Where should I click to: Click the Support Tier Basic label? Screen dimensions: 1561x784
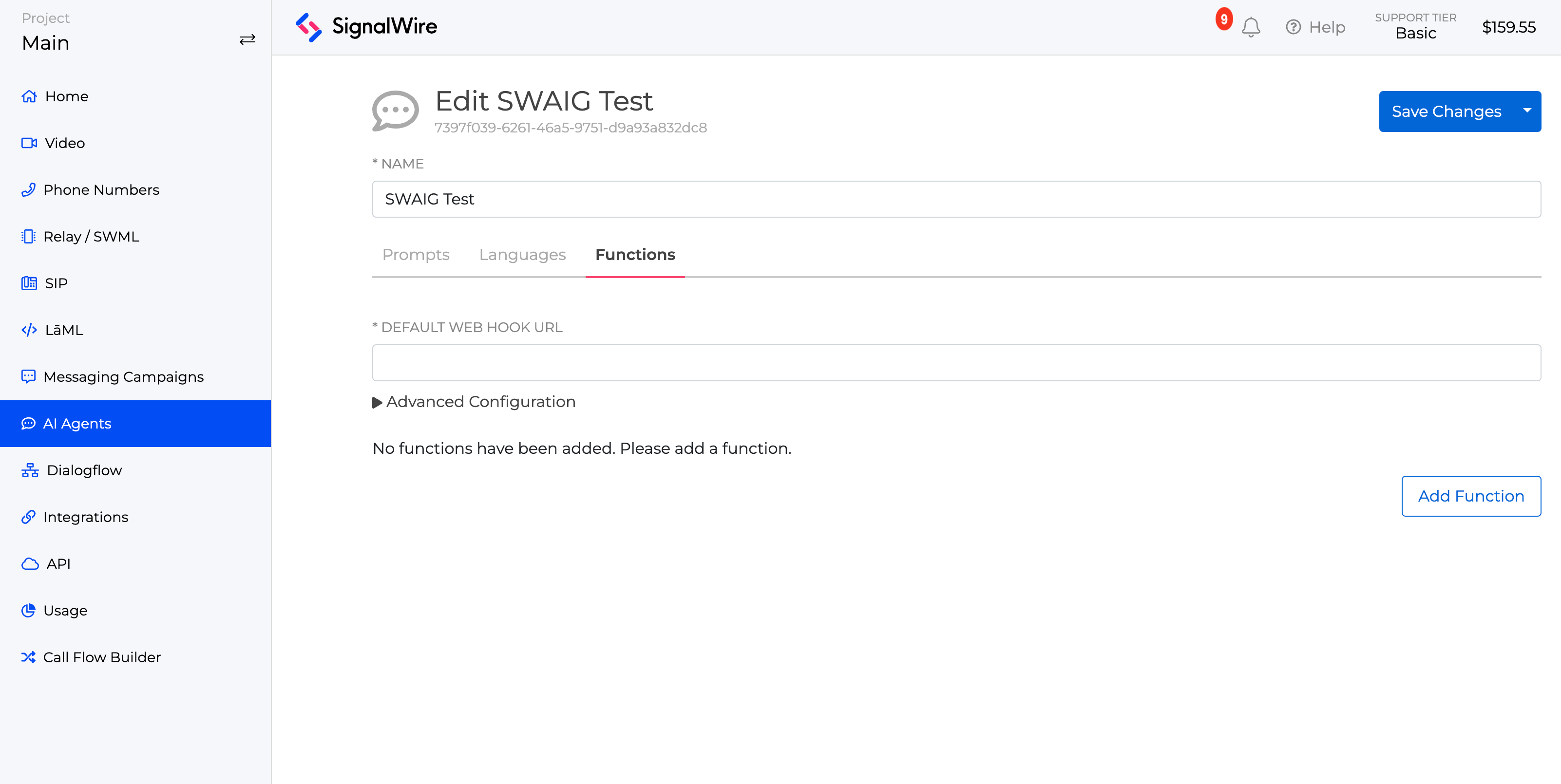pyautogui.click(x=1415, y=27)
